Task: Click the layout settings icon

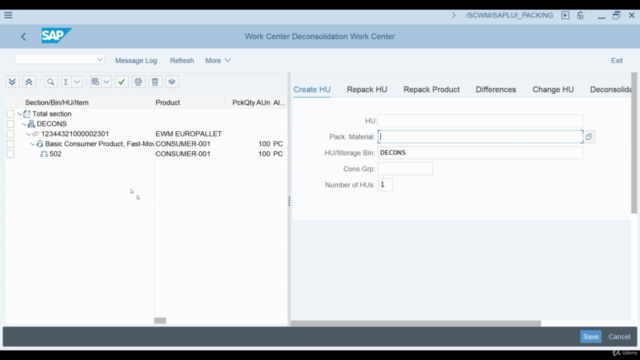Action: (x=95, y=82)
